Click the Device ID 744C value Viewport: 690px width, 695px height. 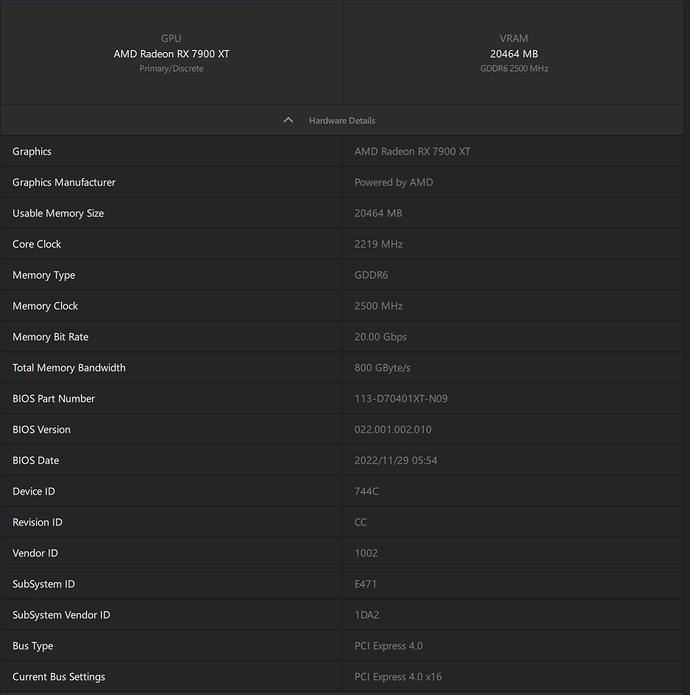click(366, 491)
